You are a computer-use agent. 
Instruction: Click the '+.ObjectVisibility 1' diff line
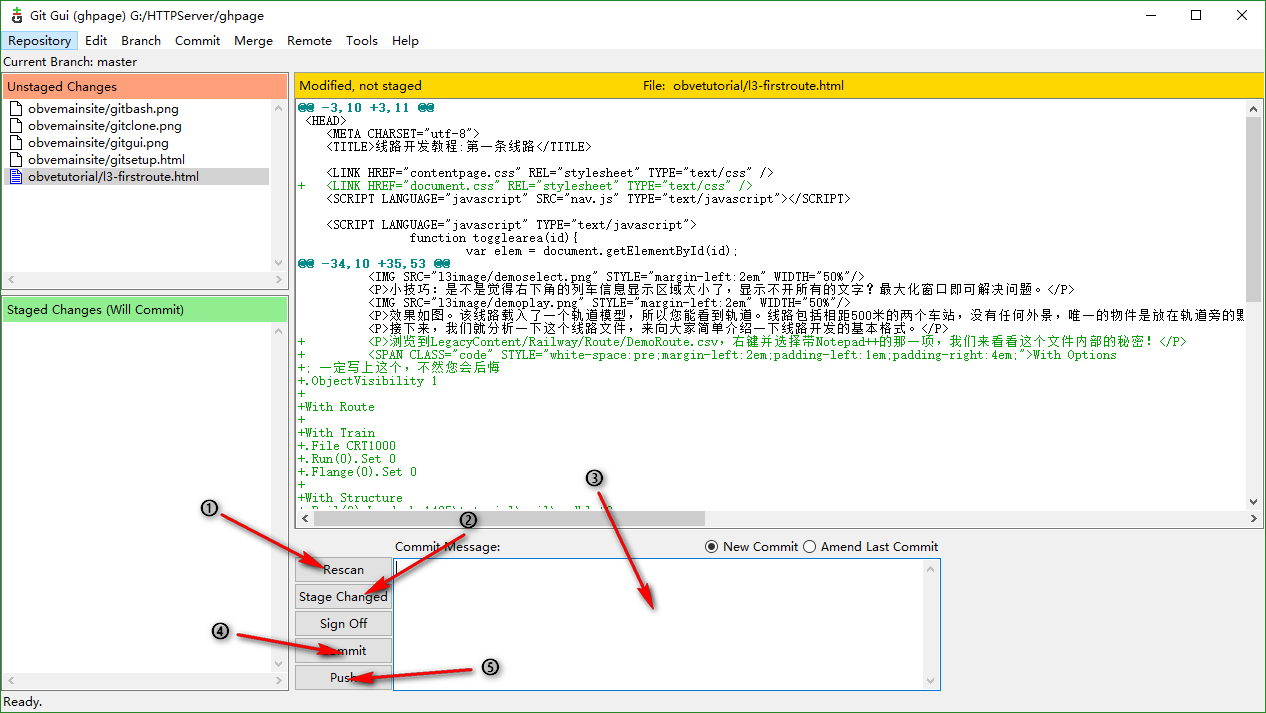[x=367, y=381]
